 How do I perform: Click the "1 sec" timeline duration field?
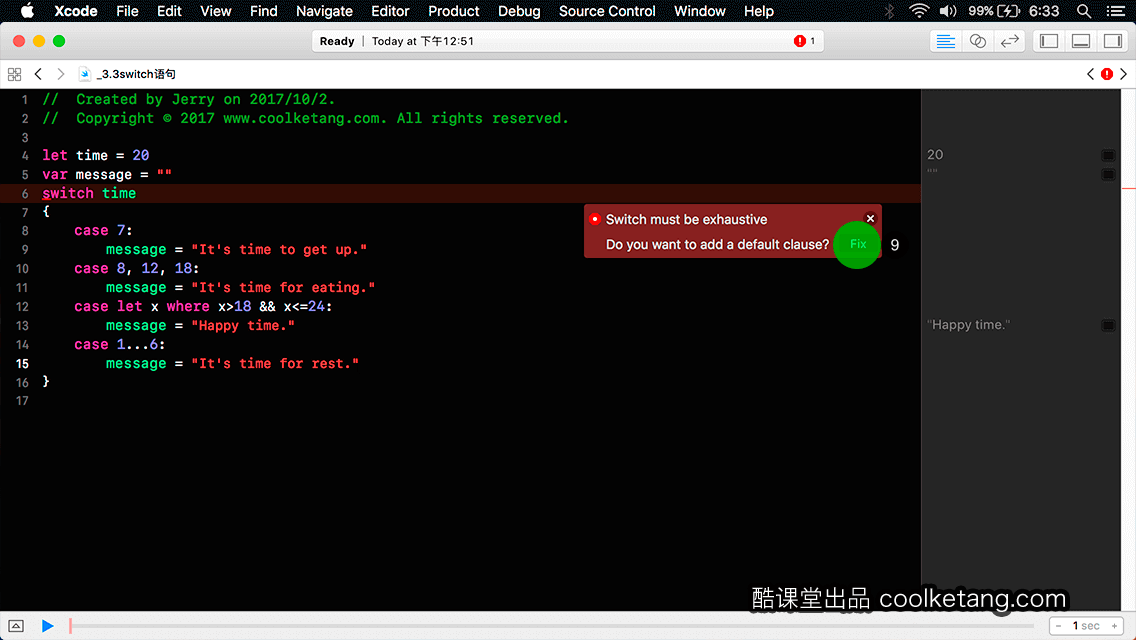[1086, 626]
